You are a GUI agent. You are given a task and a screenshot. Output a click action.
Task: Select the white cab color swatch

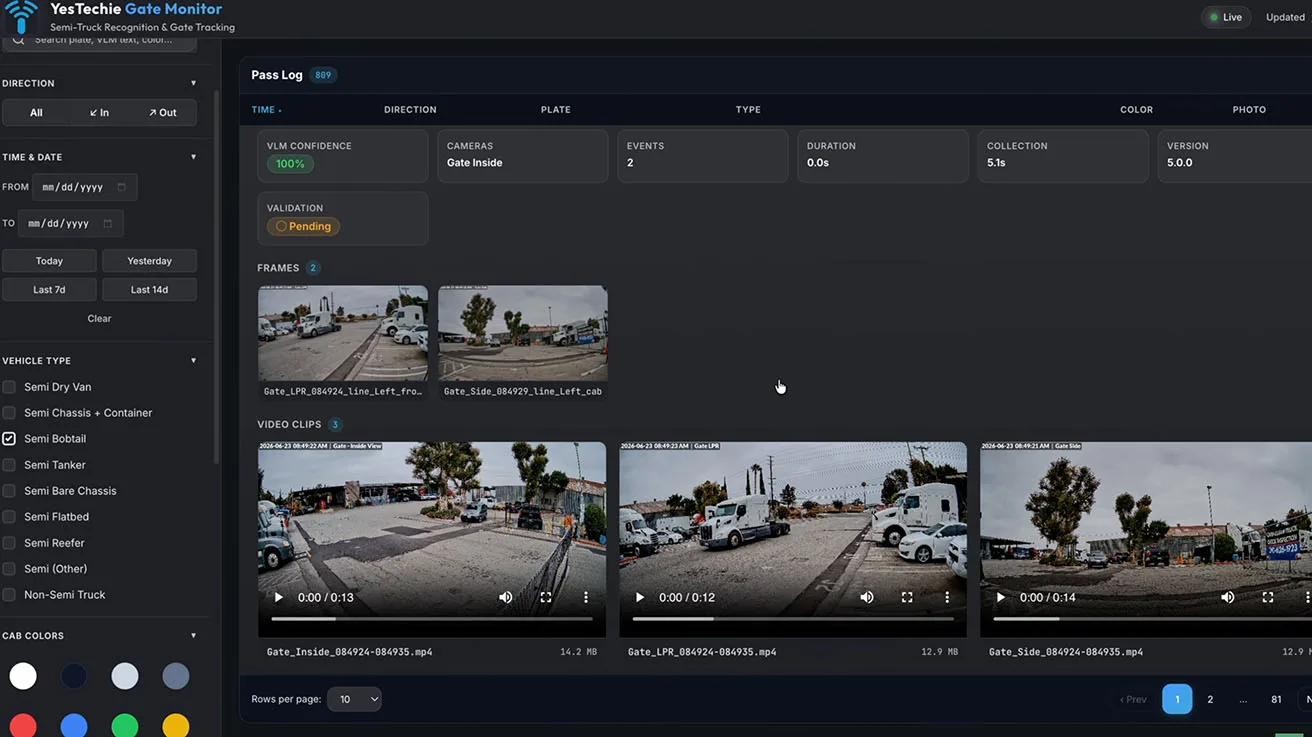pyautogui.click(x=23, y=676)
